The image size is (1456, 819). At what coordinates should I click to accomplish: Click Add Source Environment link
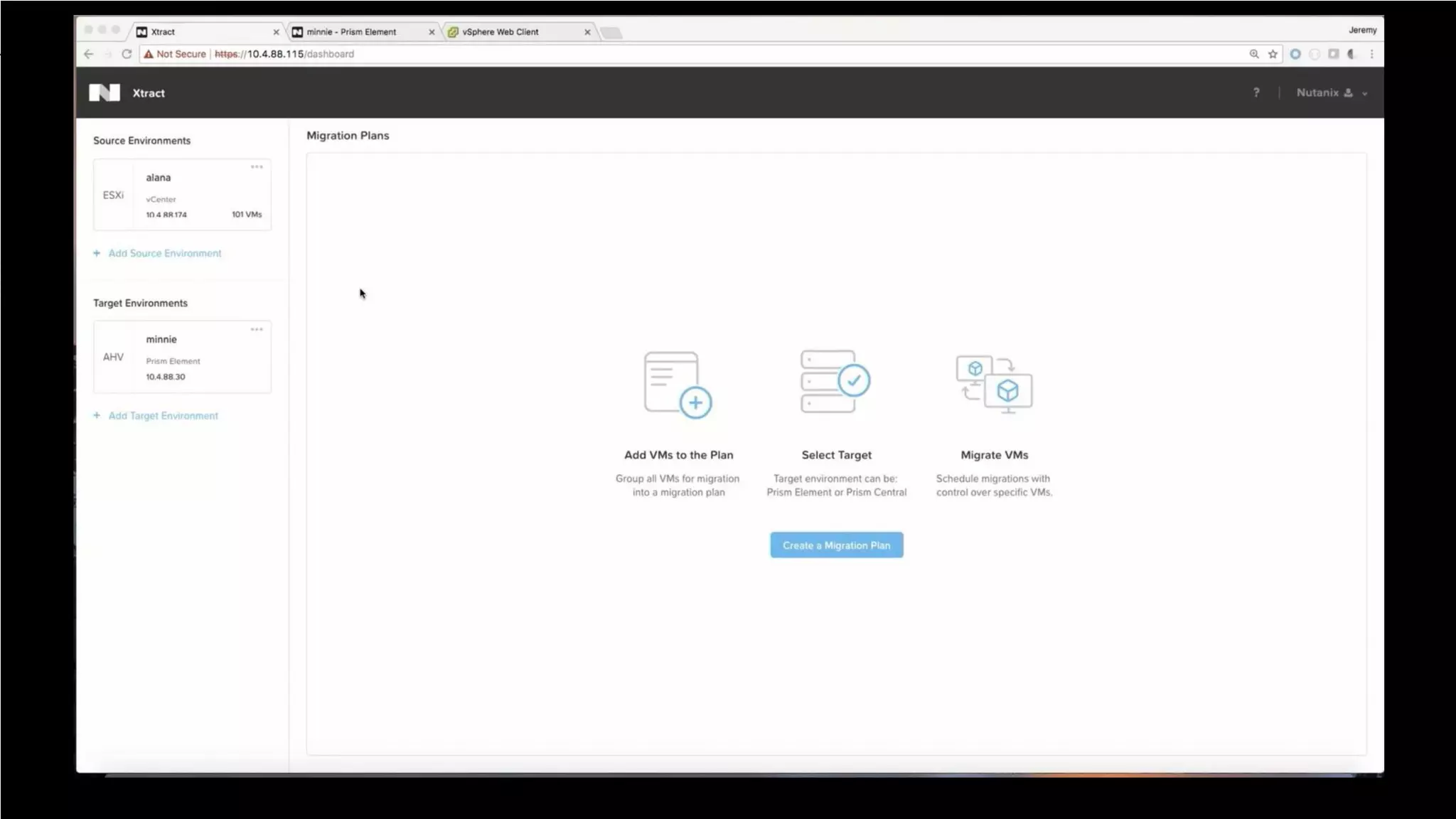click(164, 253)
